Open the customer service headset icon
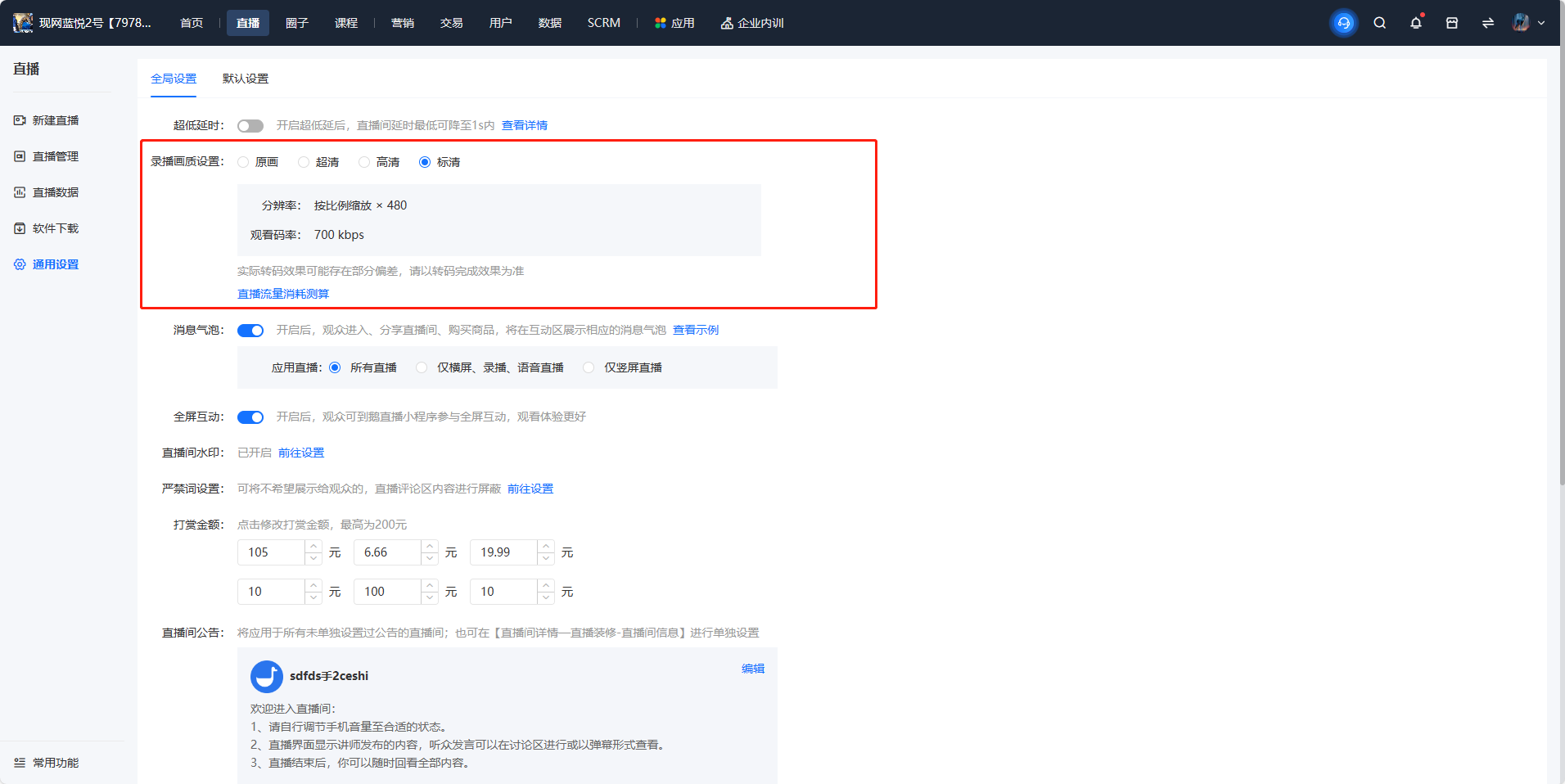 pos(1343,23)
